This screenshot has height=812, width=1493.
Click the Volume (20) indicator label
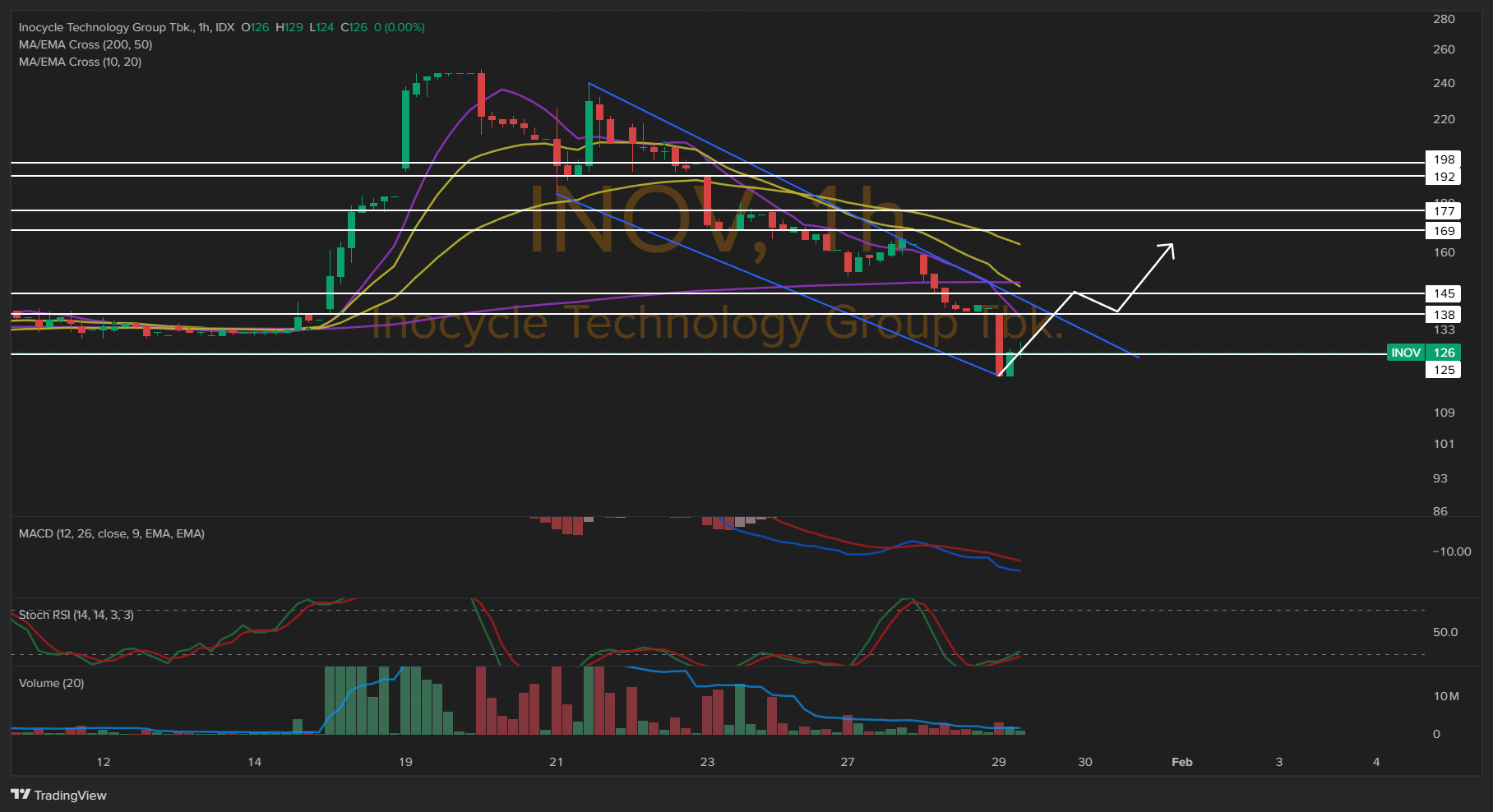pos(51,683)
